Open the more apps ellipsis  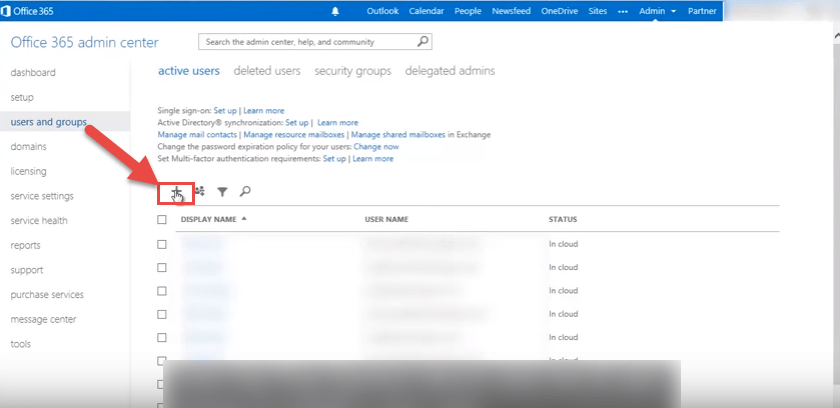622,11
